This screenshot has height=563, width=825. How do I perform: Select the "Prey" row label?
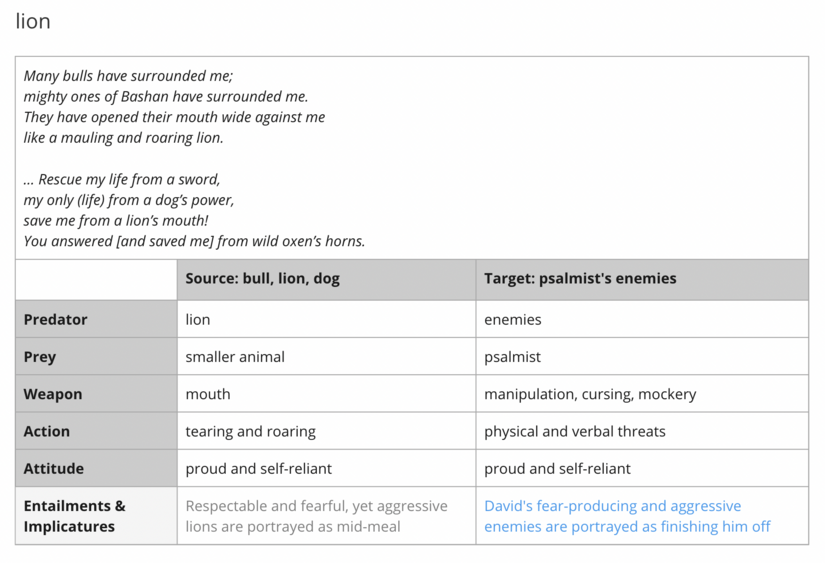point(40,357)
